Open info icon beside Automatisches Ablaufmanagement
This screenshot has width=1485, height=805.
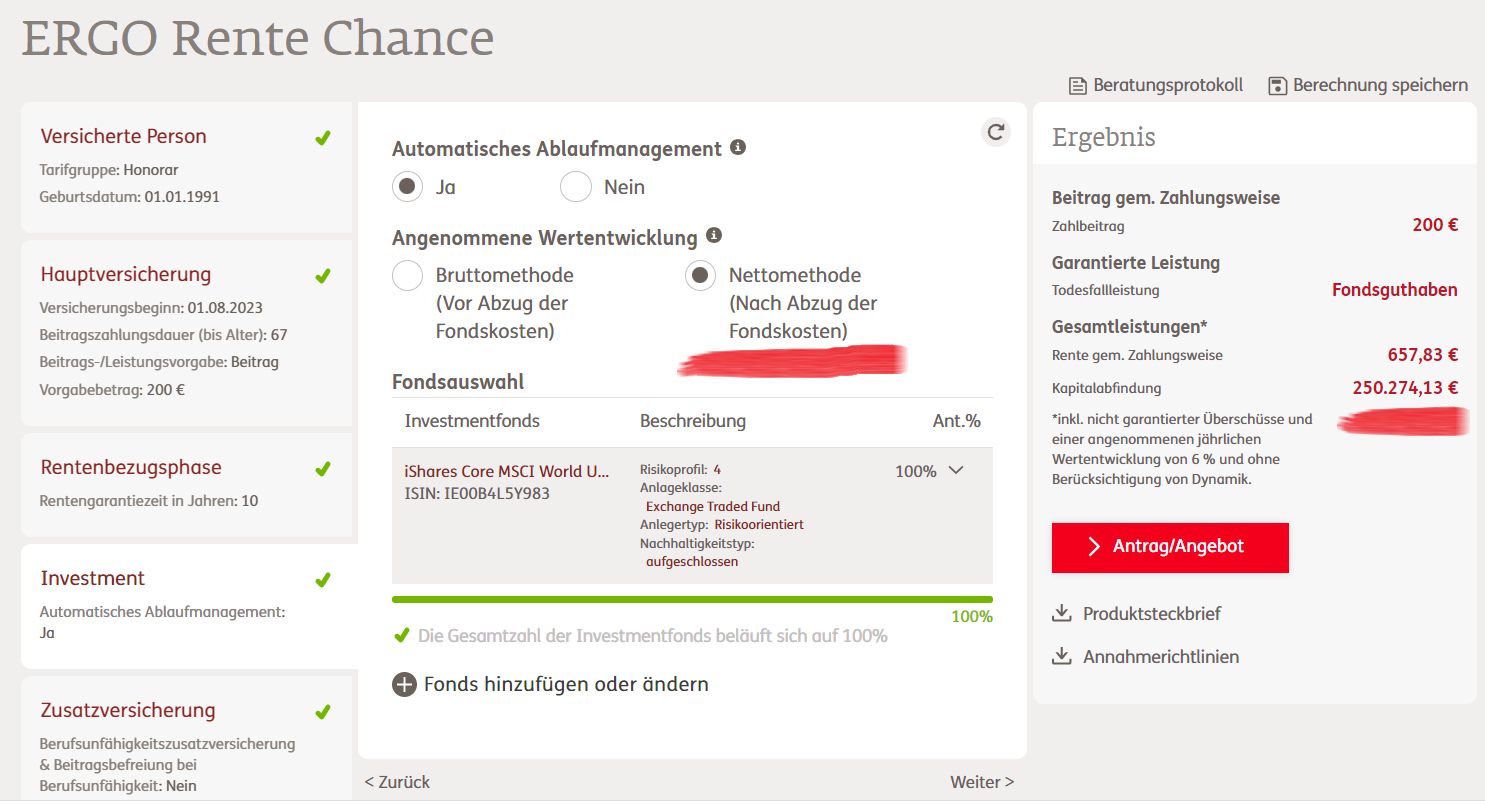[x=738, y=148]
